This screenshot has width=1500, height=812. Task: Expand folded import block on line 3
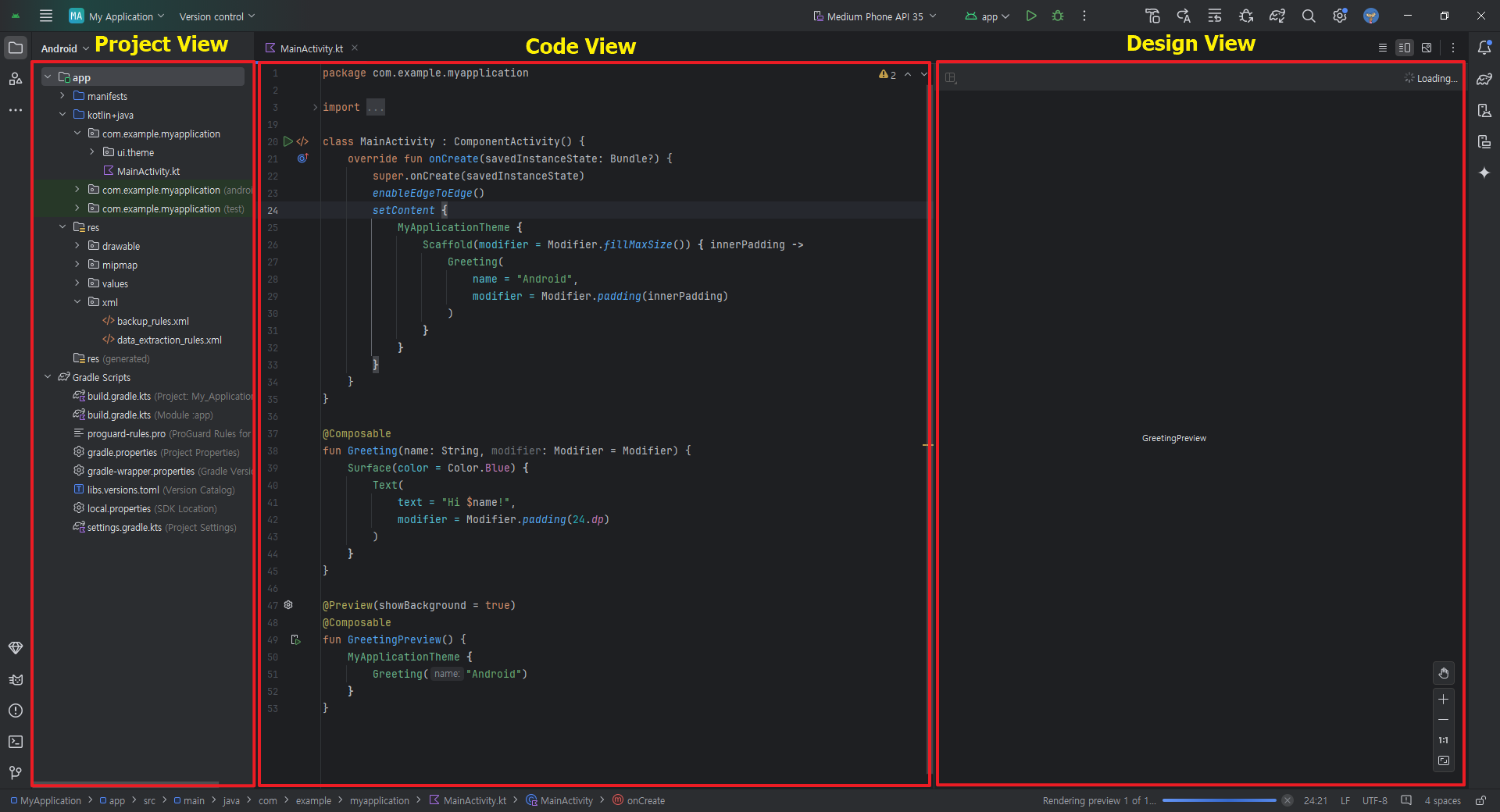click(x=315, y=107)
